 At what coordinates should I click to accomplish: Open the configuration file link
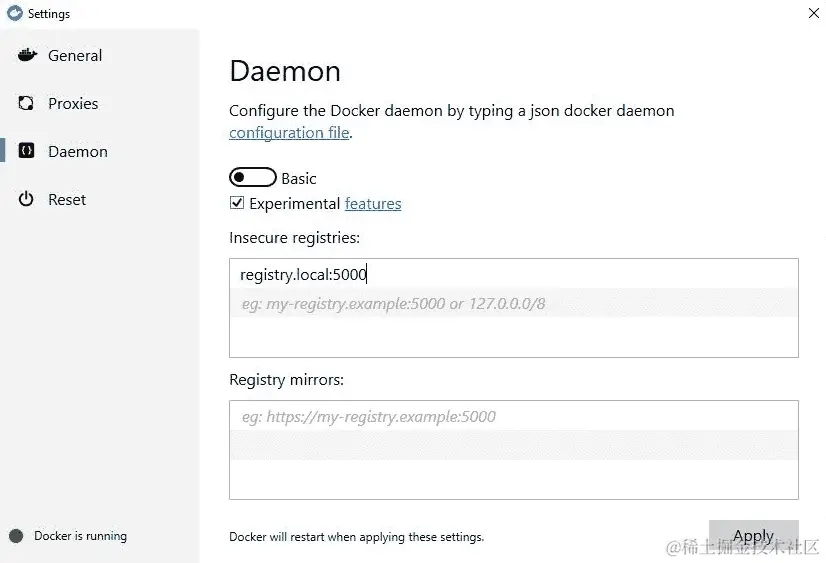click(x=289, y=133)
